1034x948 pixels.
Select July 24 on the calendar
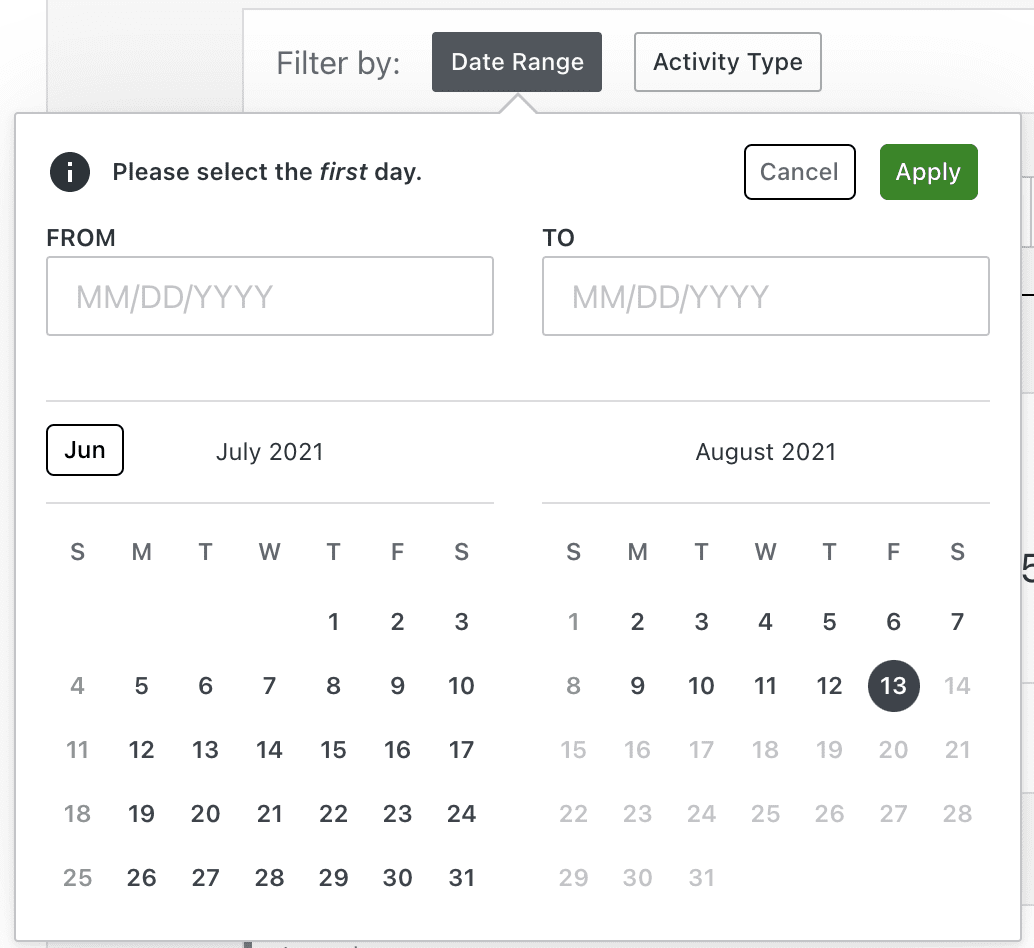pyautogui.click(x=461, y=813)
